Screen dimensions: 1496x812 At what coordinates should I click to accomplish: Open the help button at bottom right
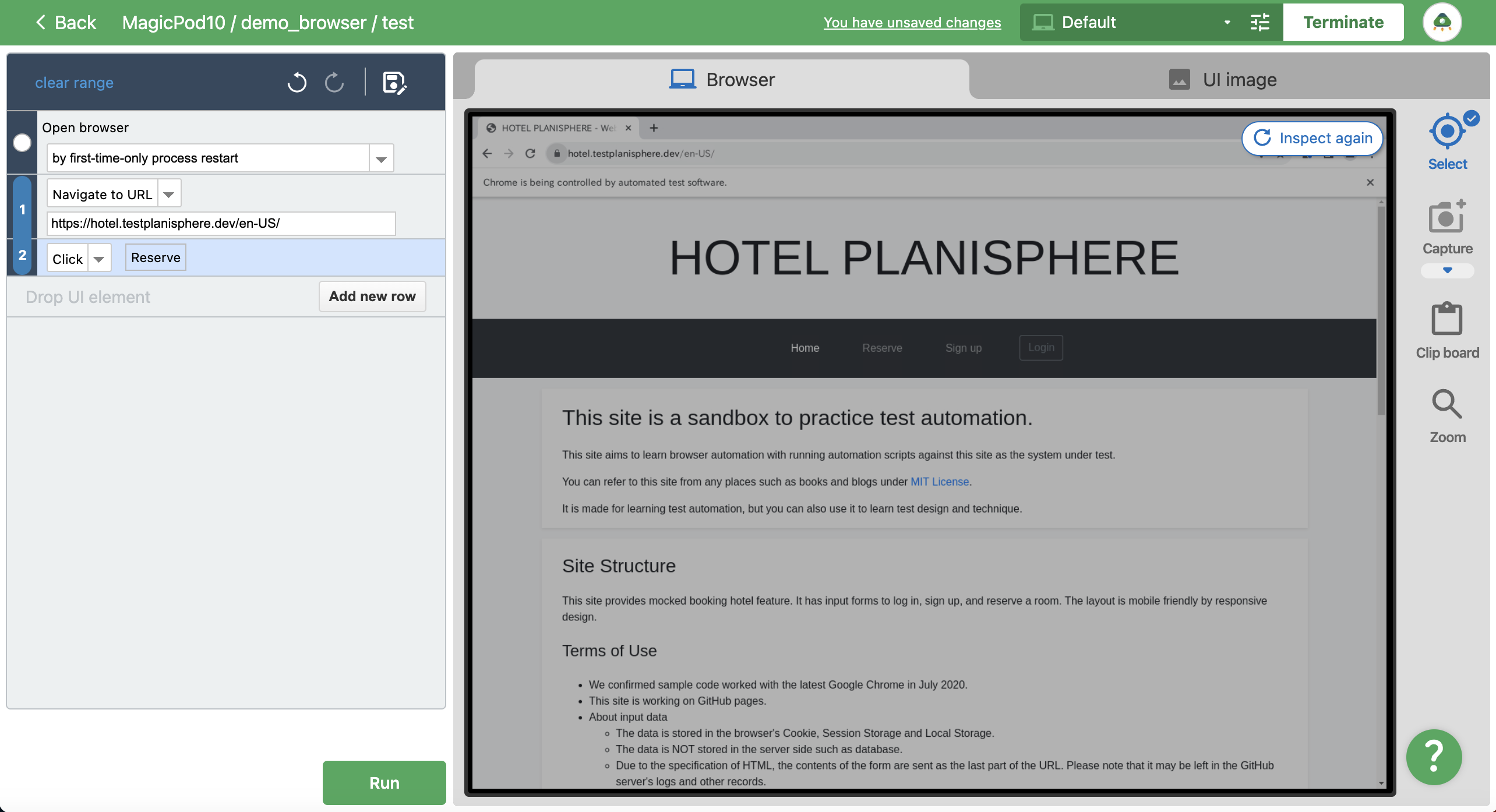(1434, 757)
